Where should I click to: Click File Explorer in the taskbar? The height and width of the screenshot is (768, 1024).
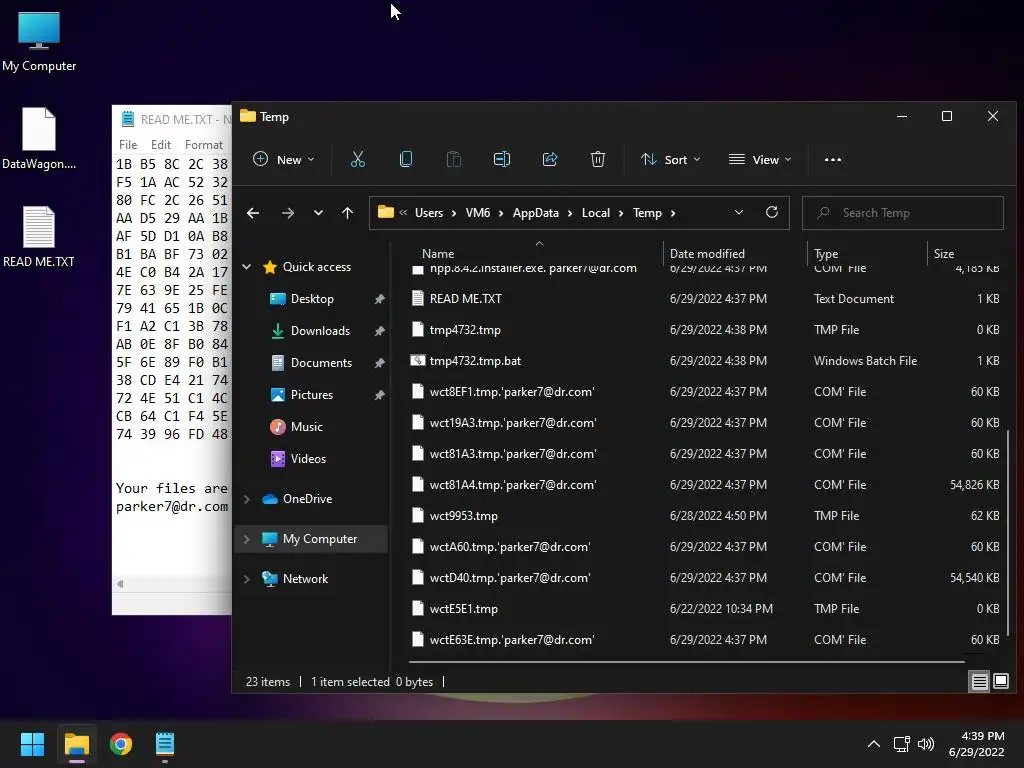pyautogui.click(x=76, y=744)
